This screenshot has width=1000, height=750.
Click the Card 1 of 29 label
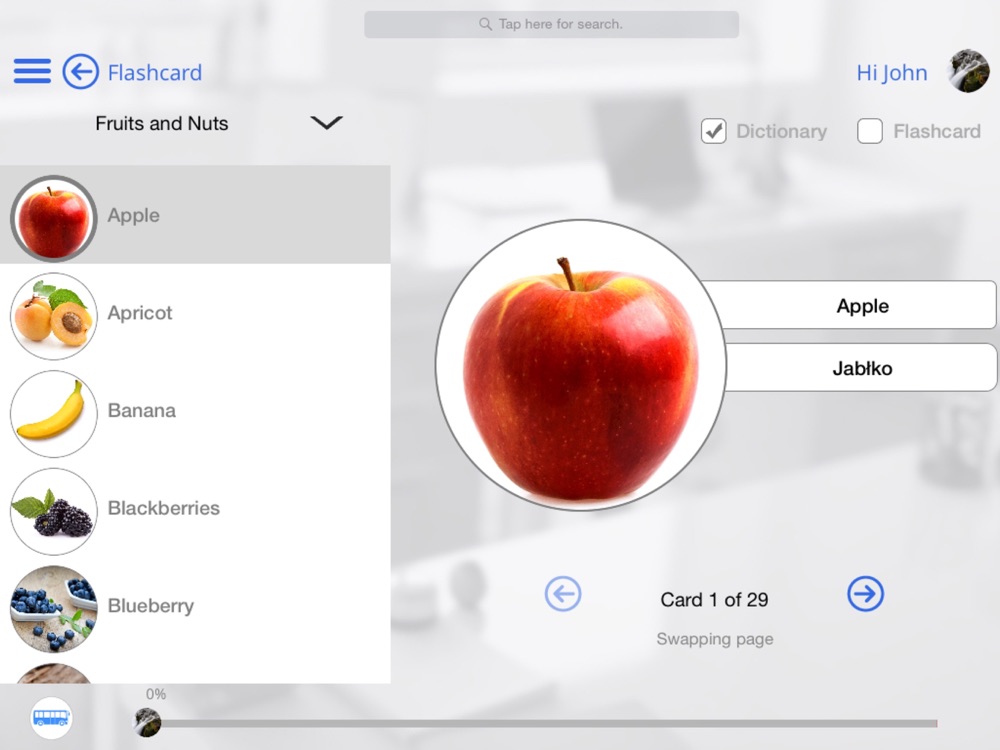coord(714,599)
